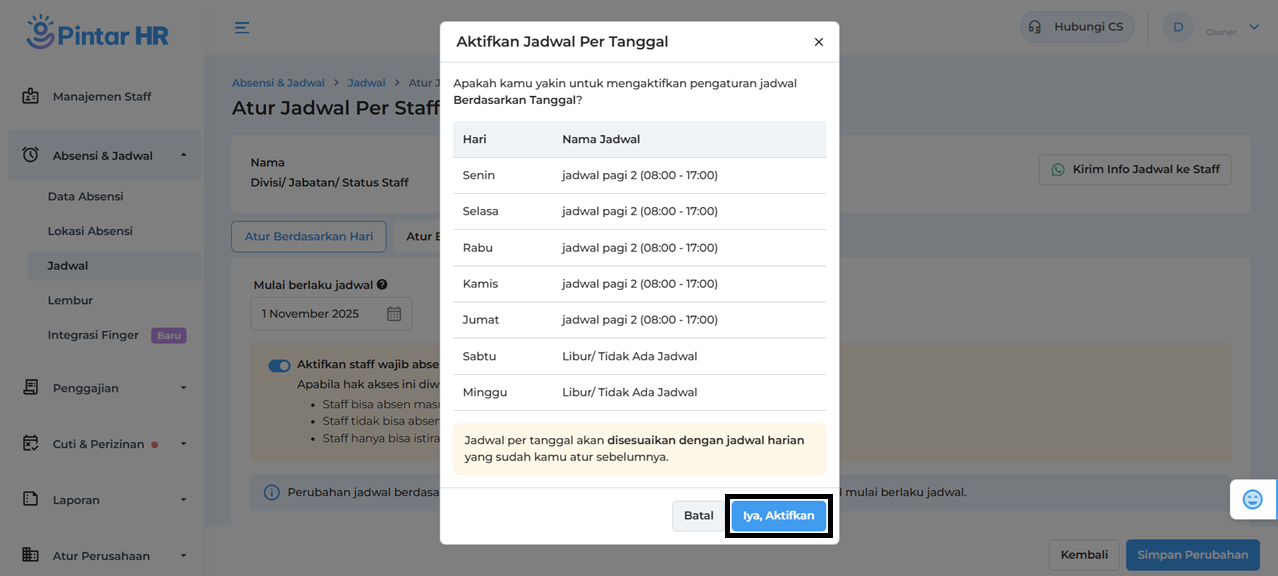The height and width of the screenshot is (576, 1278).
Task: Click the hamburger menu icon
Action: [242, 28]
